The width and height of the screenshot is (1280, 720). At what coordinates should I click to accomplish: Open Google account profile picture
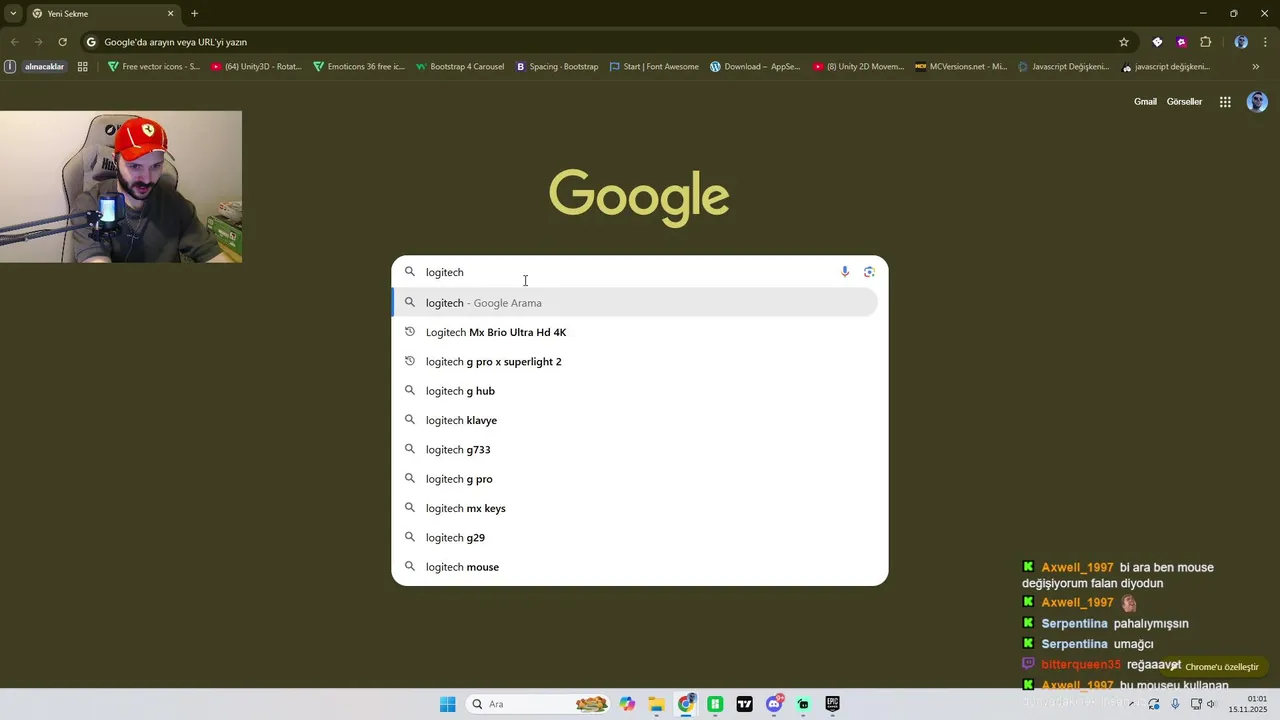(1257, 102)
